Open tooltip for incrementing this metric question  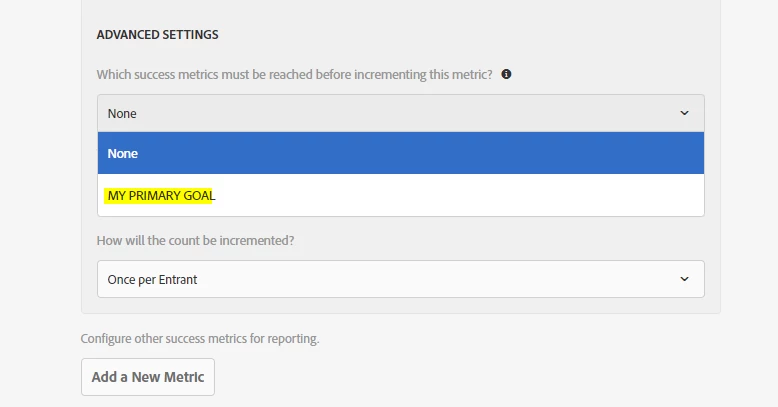[506, 74]
